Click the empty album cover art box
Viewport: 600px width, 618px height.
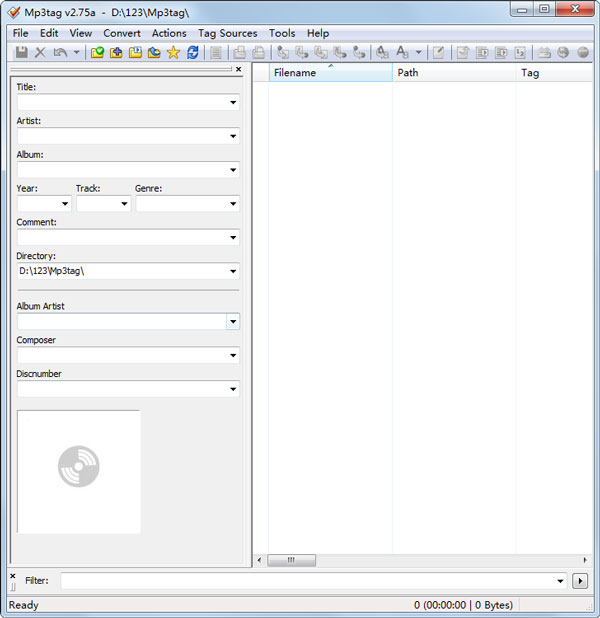(78, 472)
